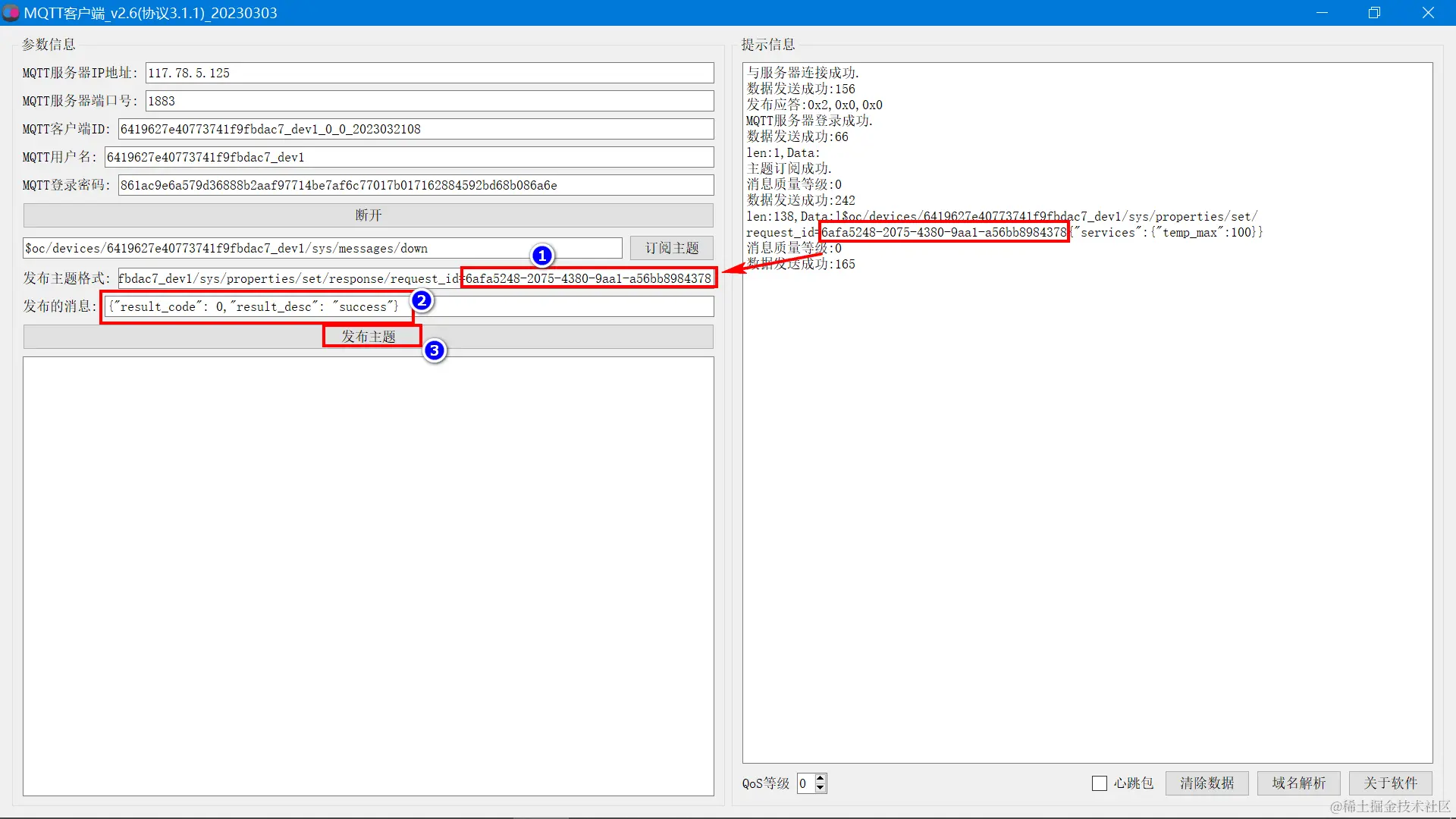
Task: Click the subscribe topic input field
Action: point(322,248)
